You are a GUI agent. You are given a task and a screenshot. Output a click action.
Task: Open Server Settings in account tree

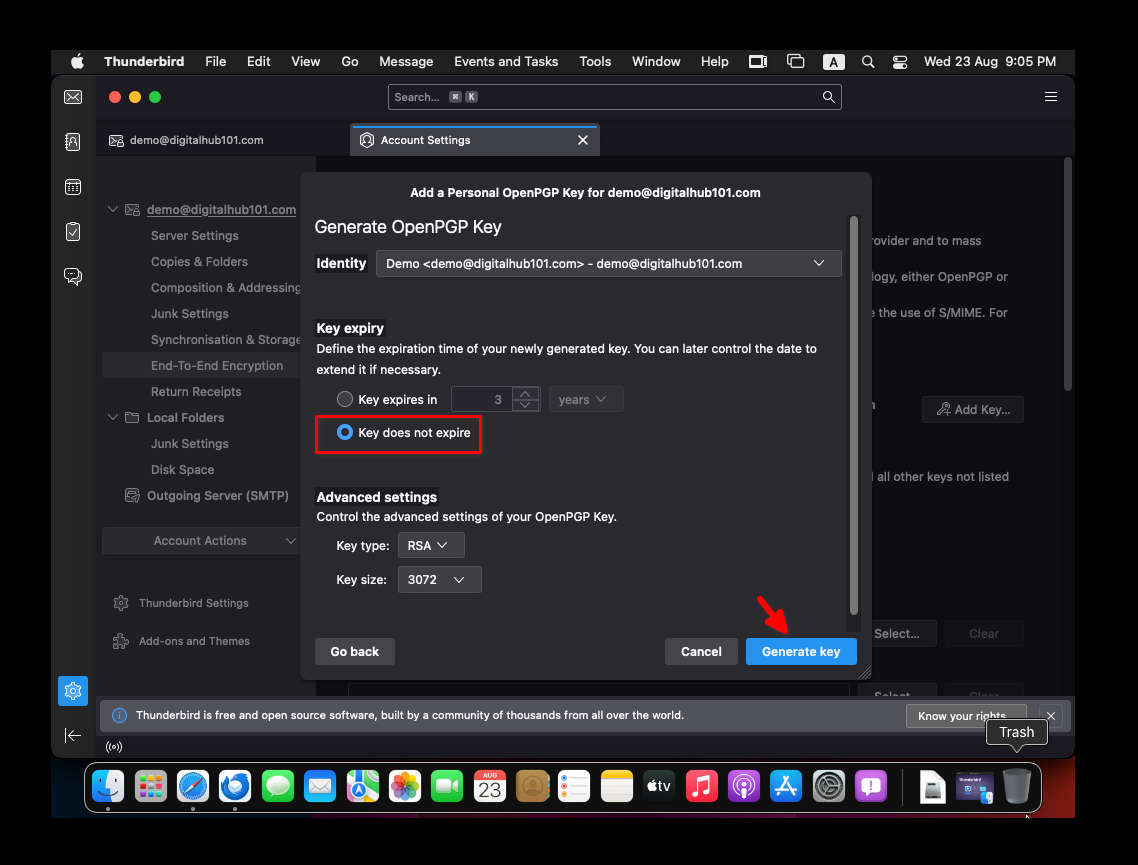195,236
